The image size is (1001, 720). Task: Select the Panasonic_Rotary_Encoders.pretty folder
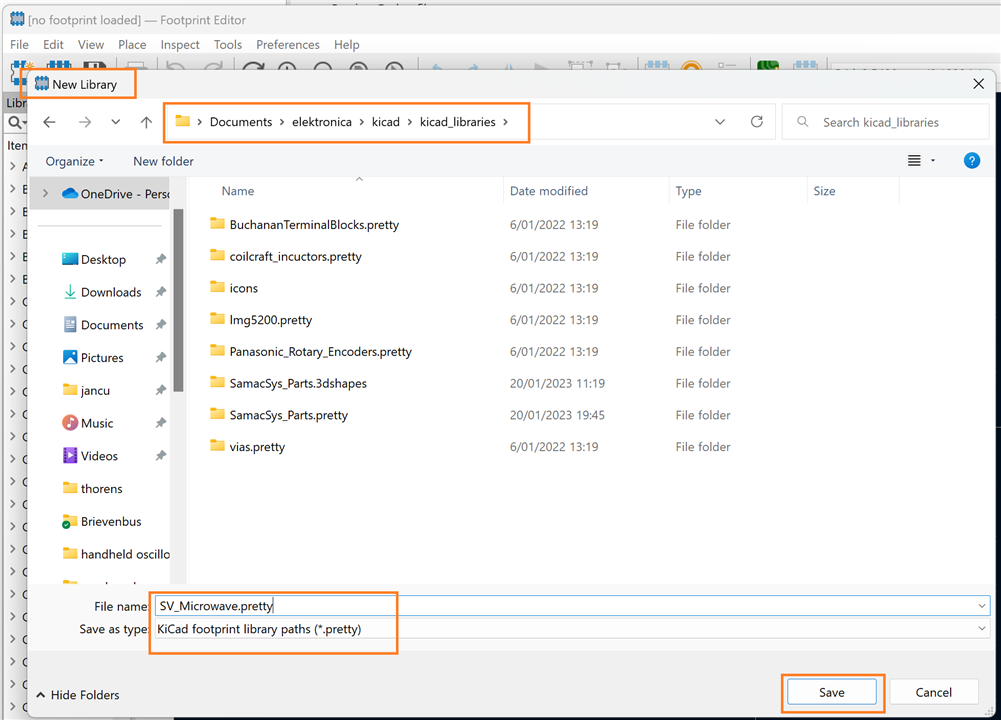[x=311, y=351]
